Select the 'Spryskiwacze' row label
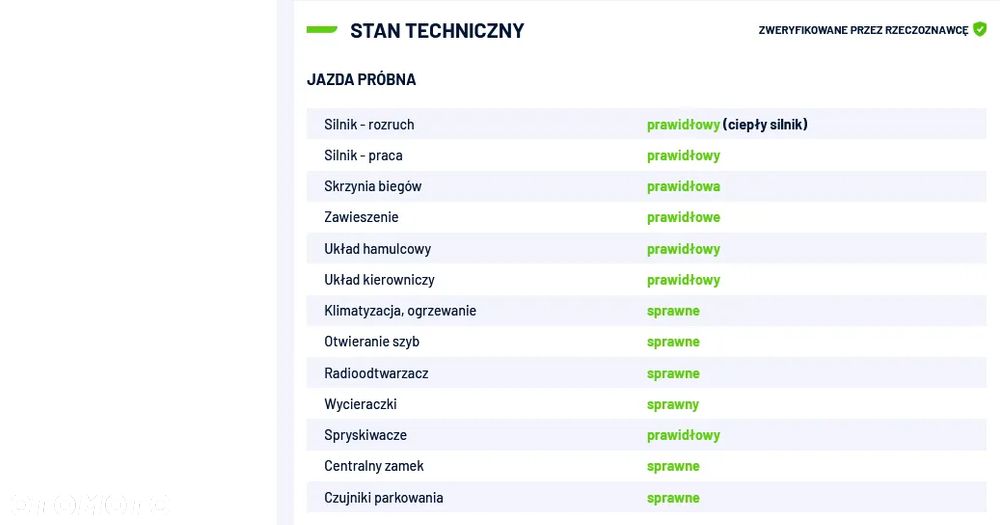The height and width of the screenshot is (525, 1000). (x=365, y=435)
